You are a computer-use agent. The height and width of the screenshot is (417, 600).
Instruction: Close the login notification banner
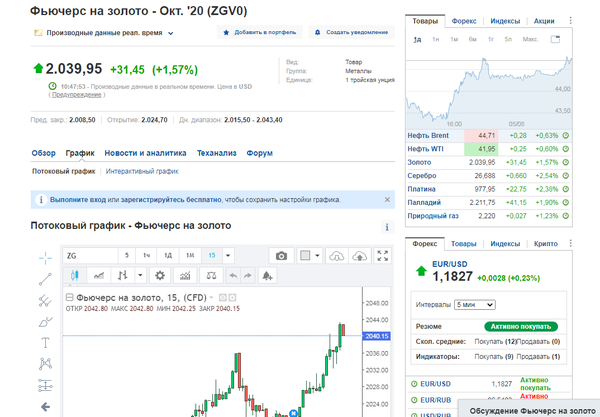387,200
